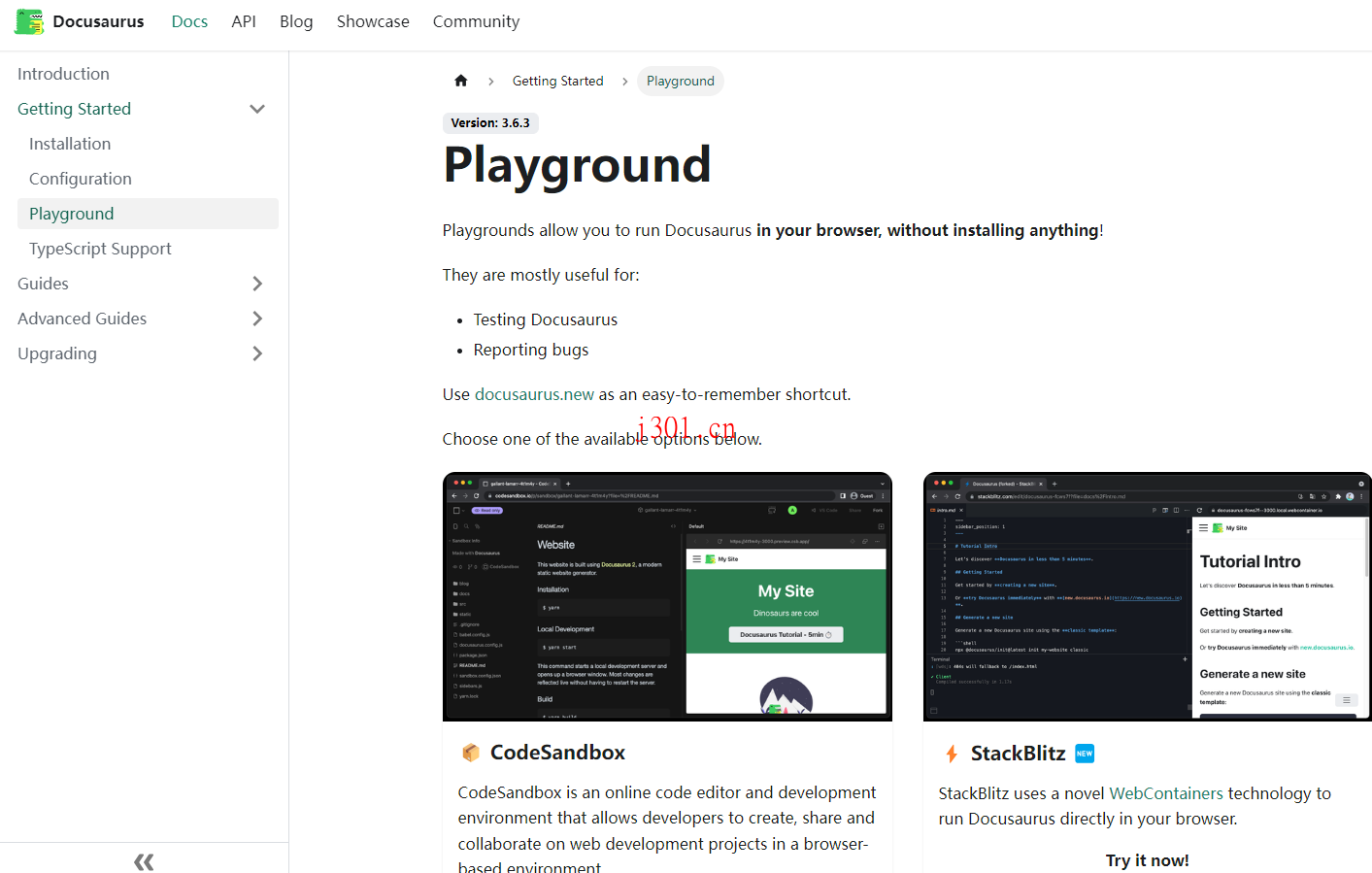Click the CodeSandbox box icon
This screenshot has height=873, width=1372.
click(471, 752)
